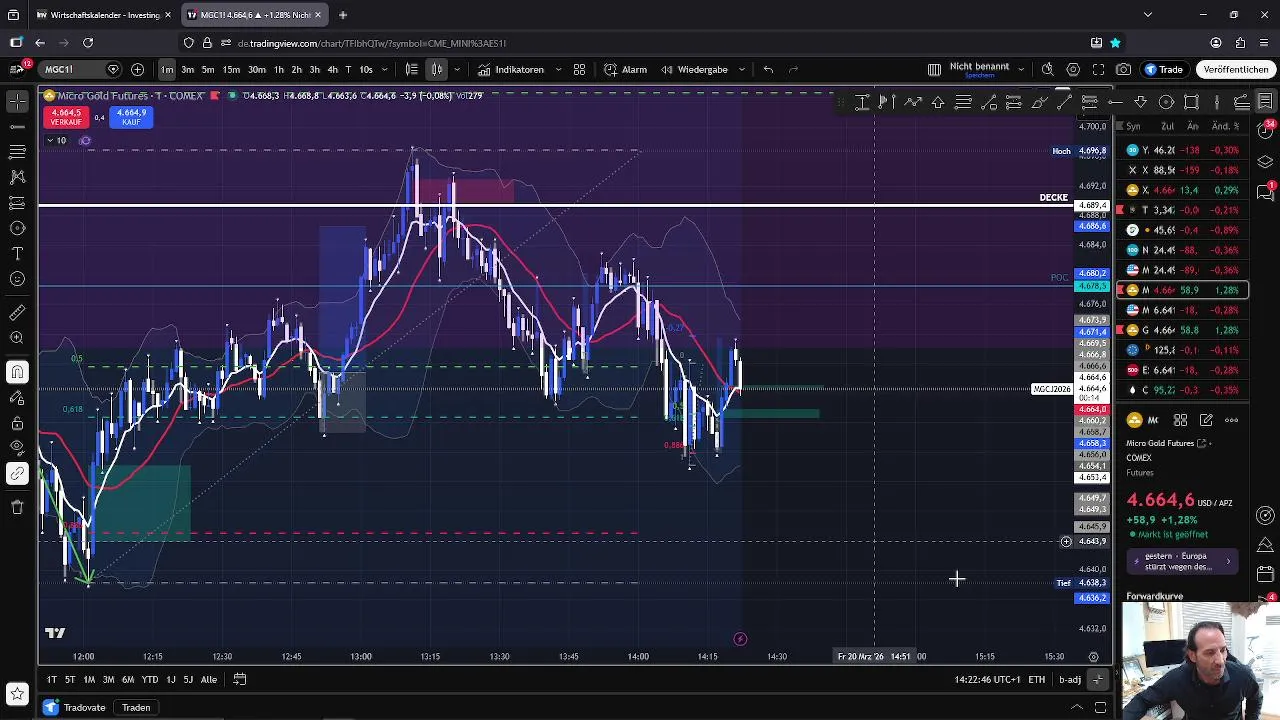
Task: Select Alle date range at bottom
Action: click(x=209, y=680)
